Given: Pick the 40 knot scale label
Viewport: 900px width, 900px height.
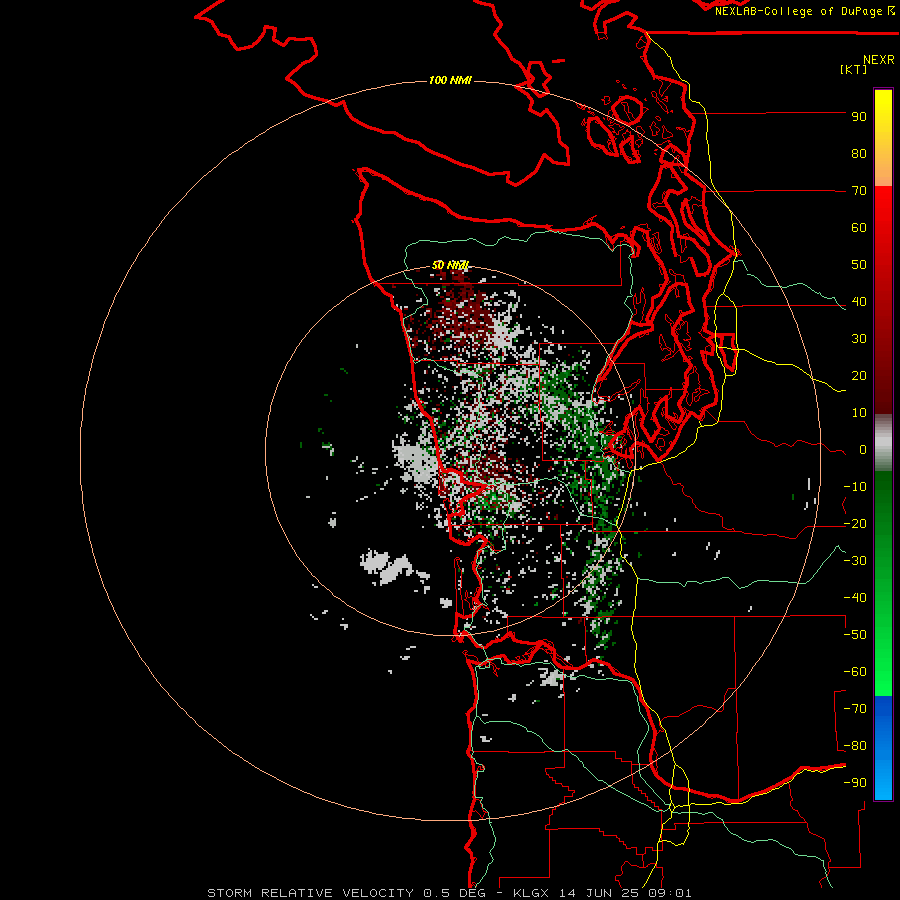Looking at the screenshot, I should pyautogui.click(x=859, y=302).
